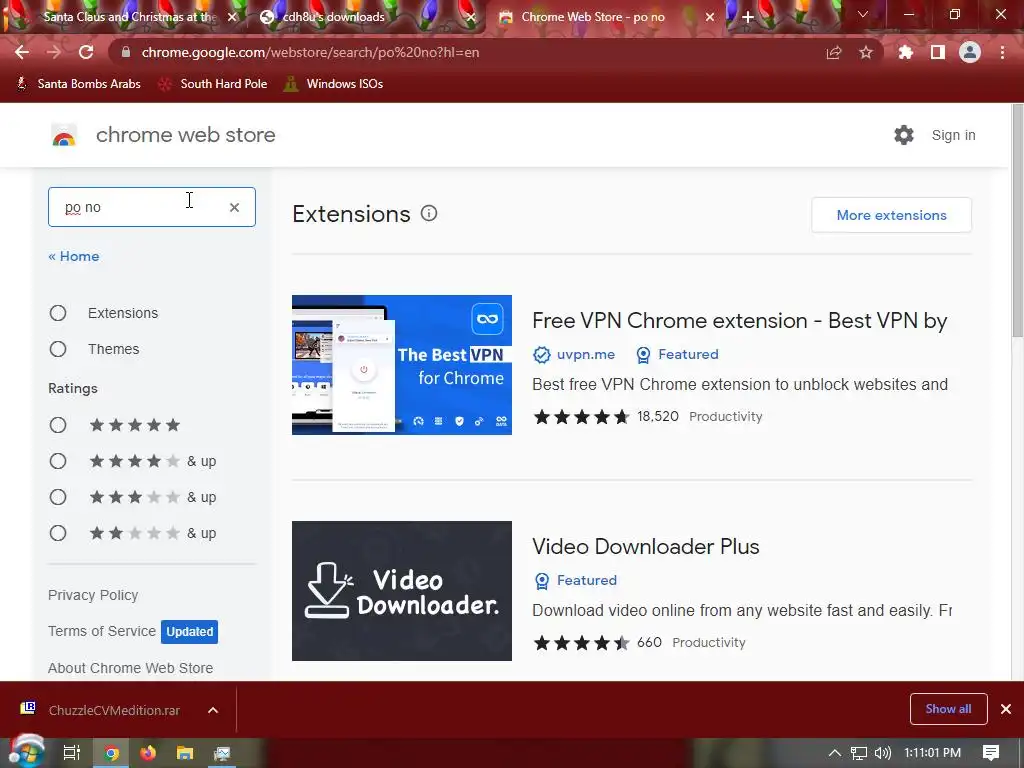Click Show all downloads button
This screenshot has width=1024, height=768.
pos(948,709)
